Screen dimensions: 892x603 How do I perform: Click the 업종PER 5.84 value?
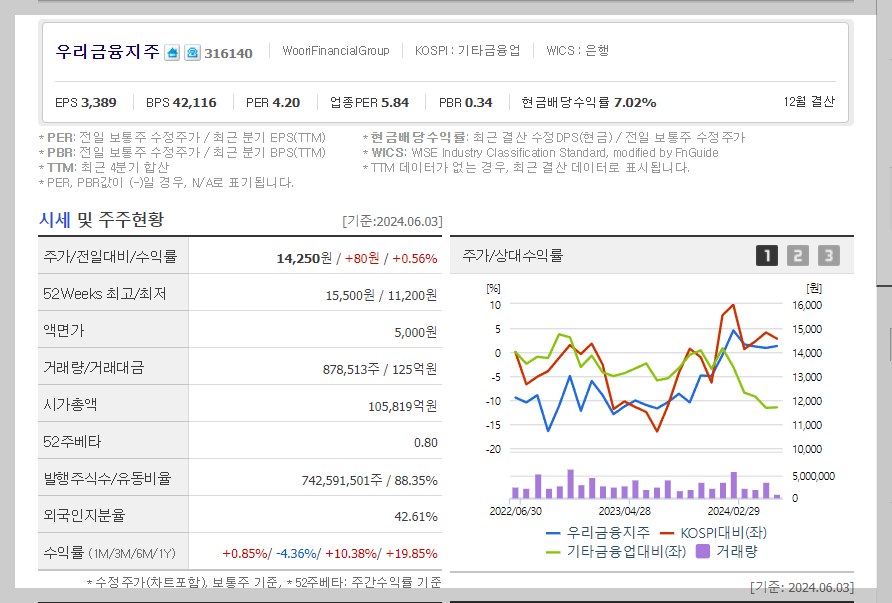point(369,102)
